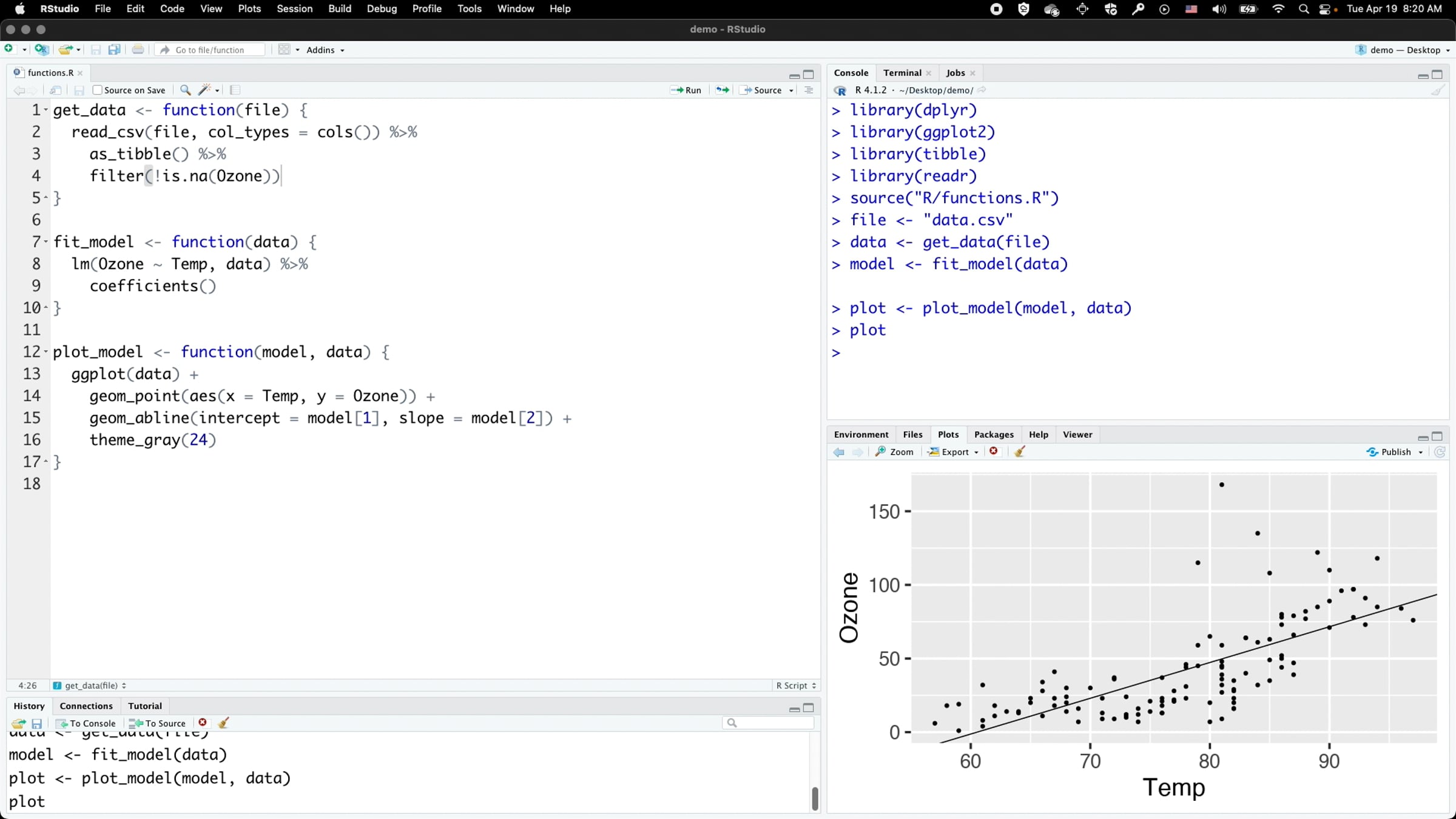Click the Go to file/function field
The width and height of the screenshot is (1456, 819).
click(x=210, y=50)
